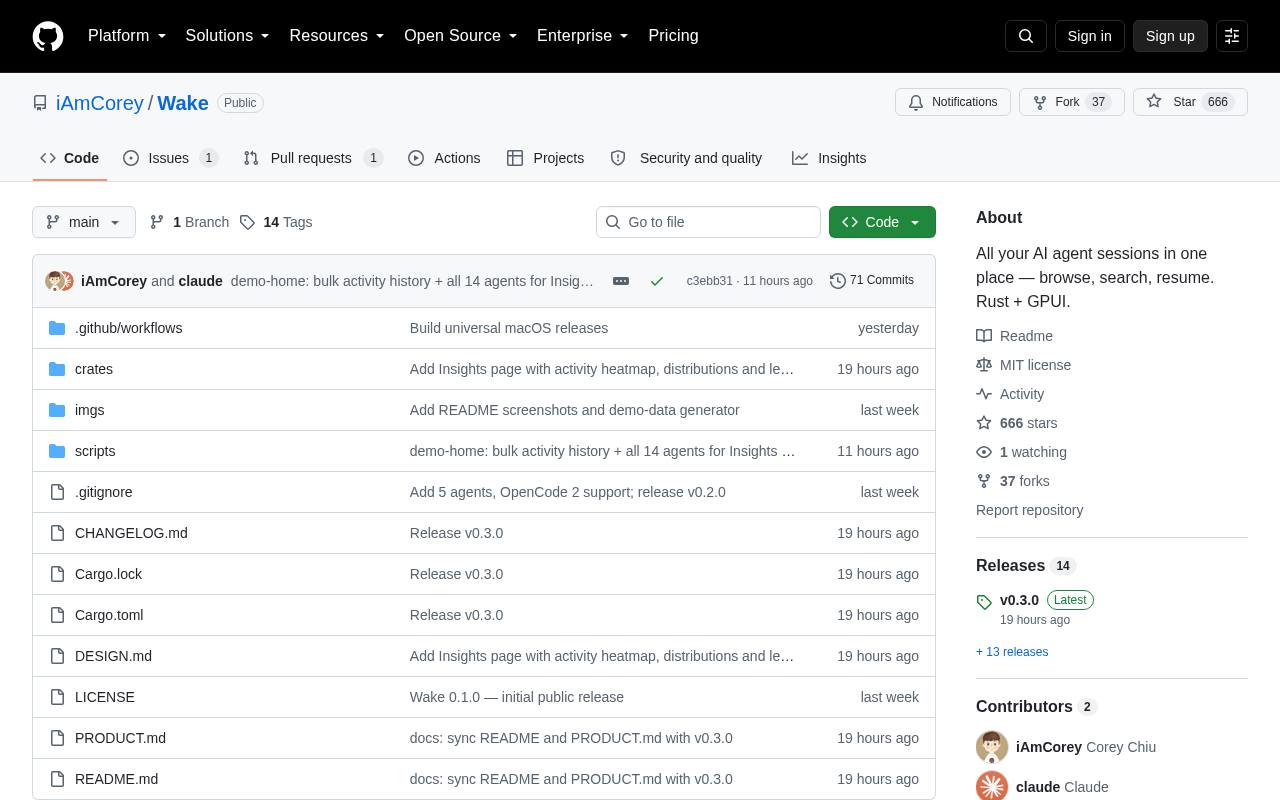Switch to the Issues tab
Viewport: 1280px width, 800px height.
tap(171, 158)
